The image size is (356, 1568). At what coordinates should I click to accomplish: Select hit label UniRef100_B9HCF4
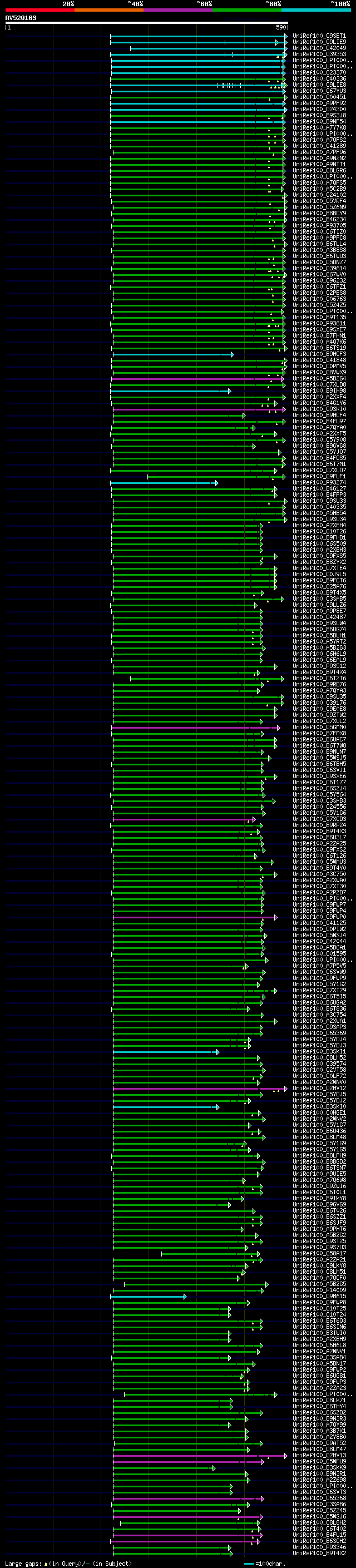[x=319, y=415]
